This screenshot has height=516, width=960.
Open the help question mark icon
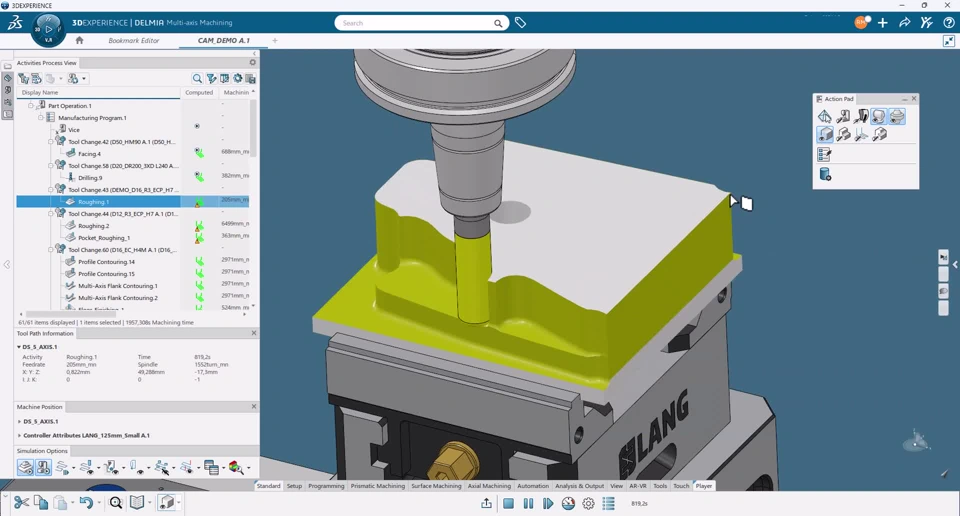(948, 23)
